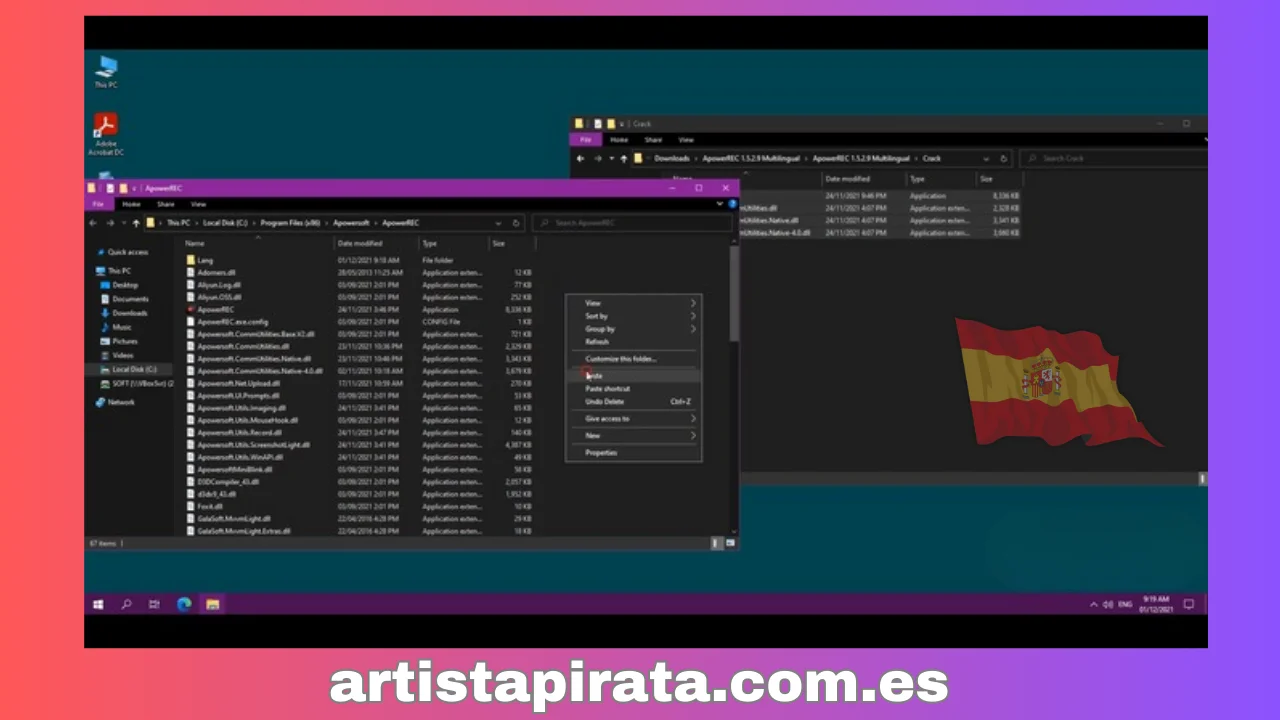Expand the Group by submenu

pyautogui.click(x=634, y=329)
